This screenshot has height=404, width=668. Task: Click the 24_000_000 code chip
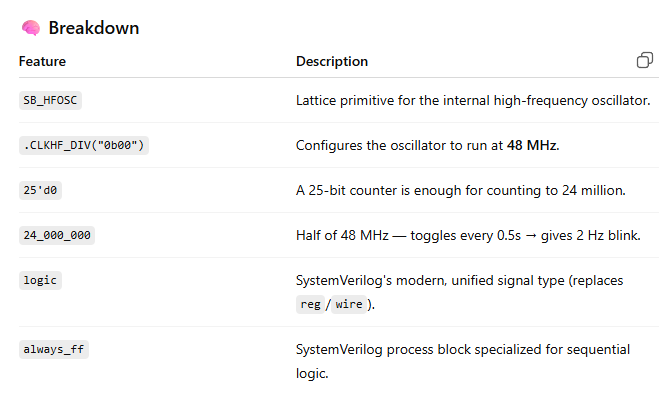58,235
